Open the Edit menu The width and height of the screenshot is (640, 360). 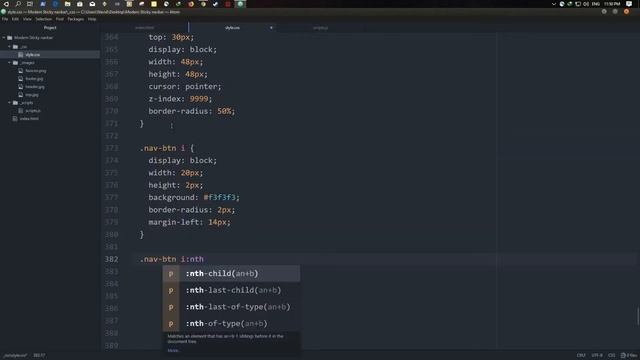(x=15, y=19)
